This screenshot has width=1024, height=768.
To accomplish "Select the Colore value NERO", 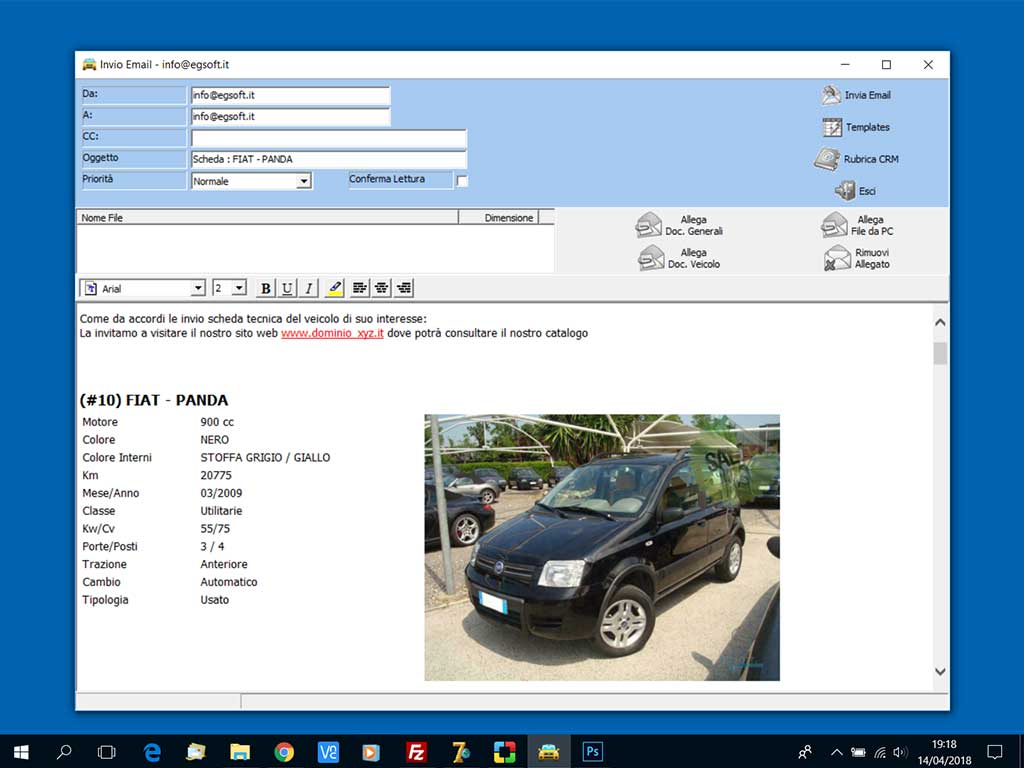I will (214, 440).
